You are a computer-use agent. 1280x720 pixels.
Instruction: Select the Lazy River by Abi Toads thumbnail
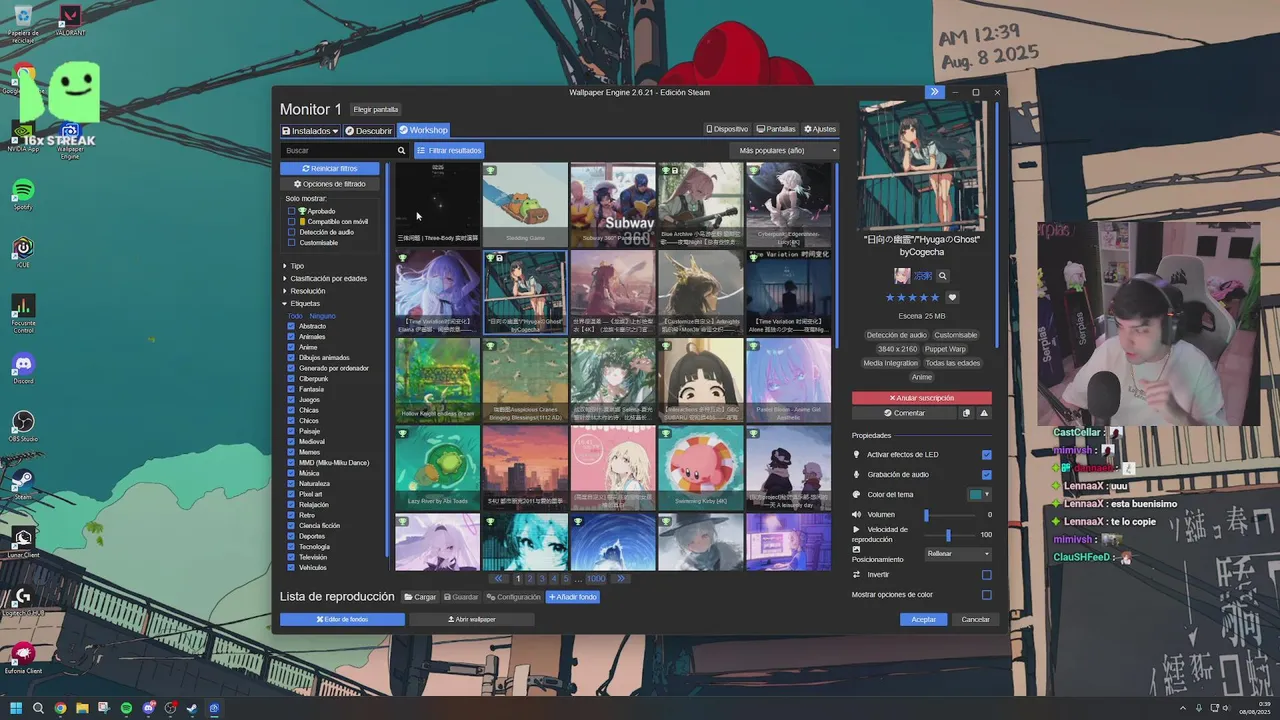pyautogui.click(x=437, y=468)
